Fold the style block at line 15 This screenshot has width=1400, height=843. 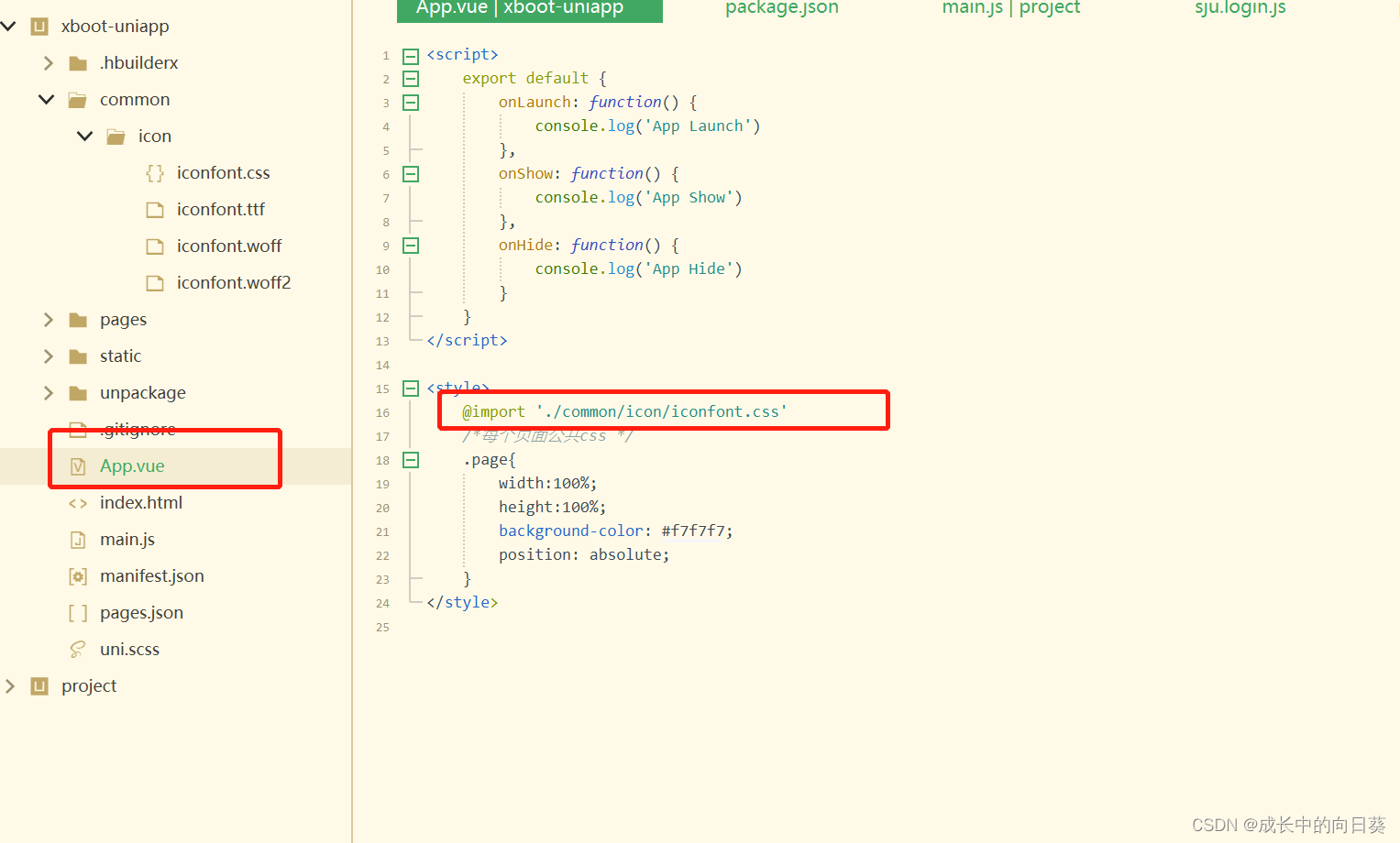pyautogui.click(x=411, y=389)
